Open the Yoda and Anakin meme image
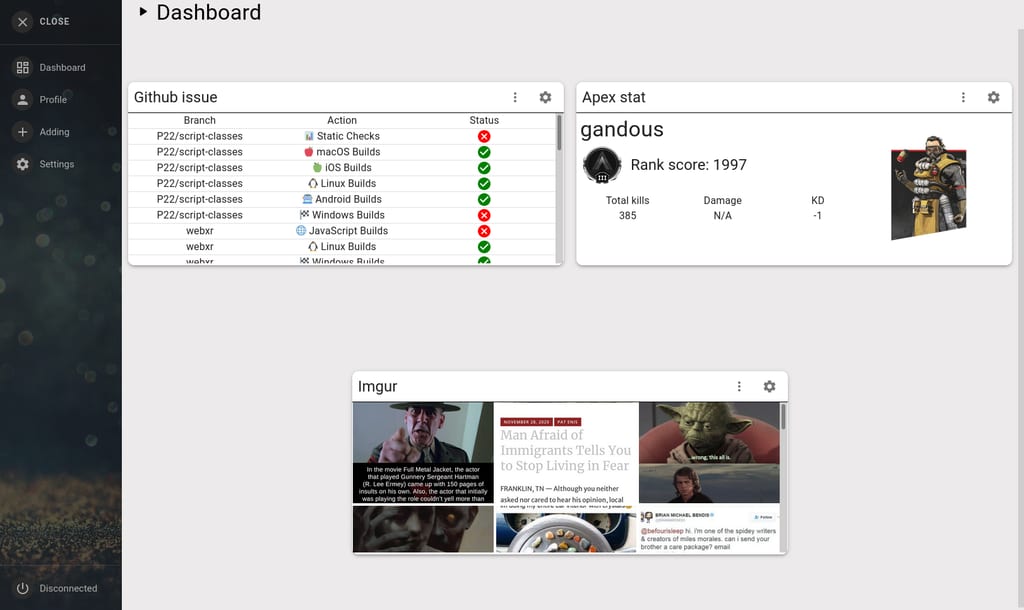This screenshot has width=1024, height=610. coord(709,453)
